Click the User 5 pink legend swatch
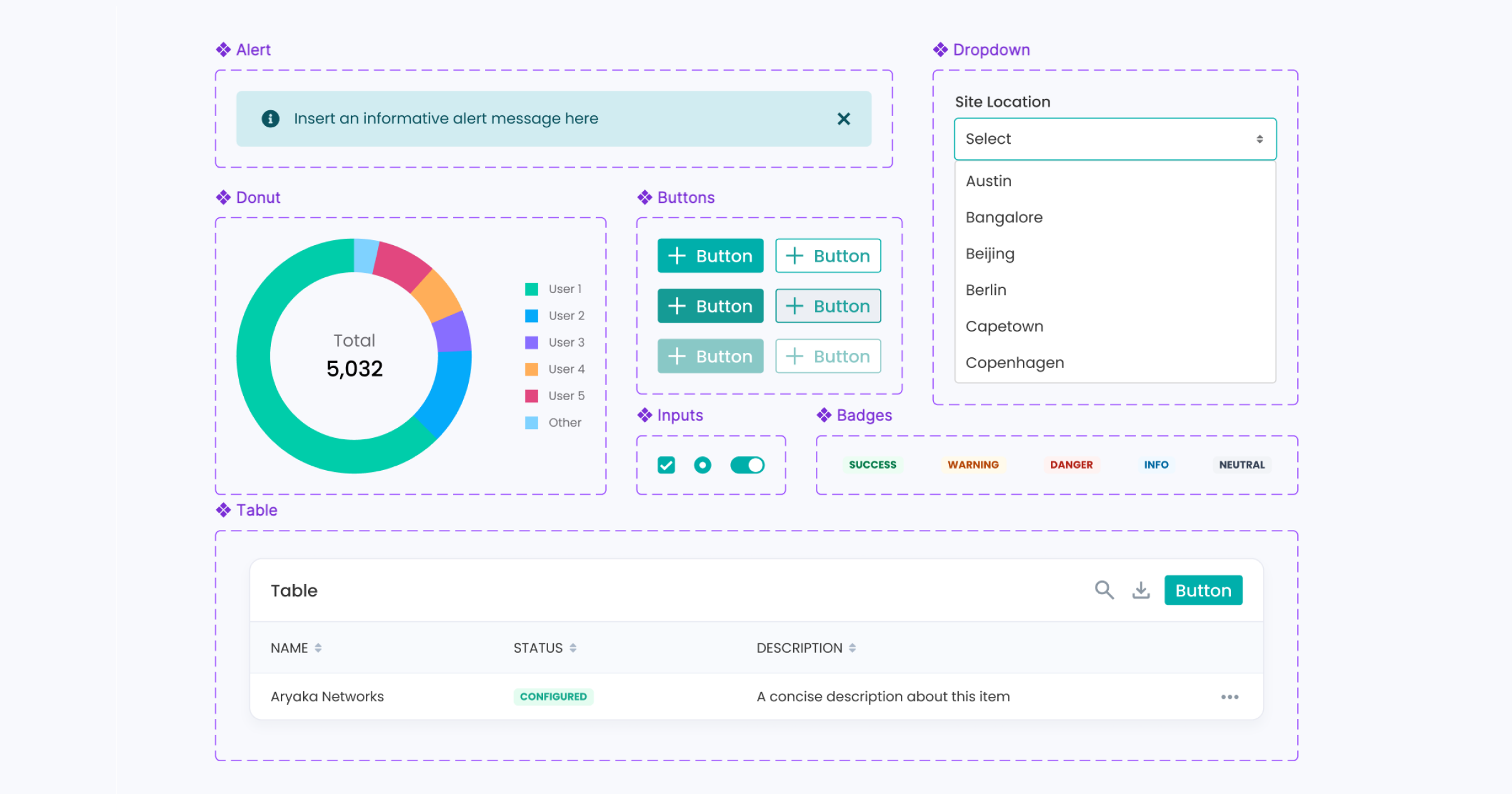1512x794 pixels. (530, 395)
